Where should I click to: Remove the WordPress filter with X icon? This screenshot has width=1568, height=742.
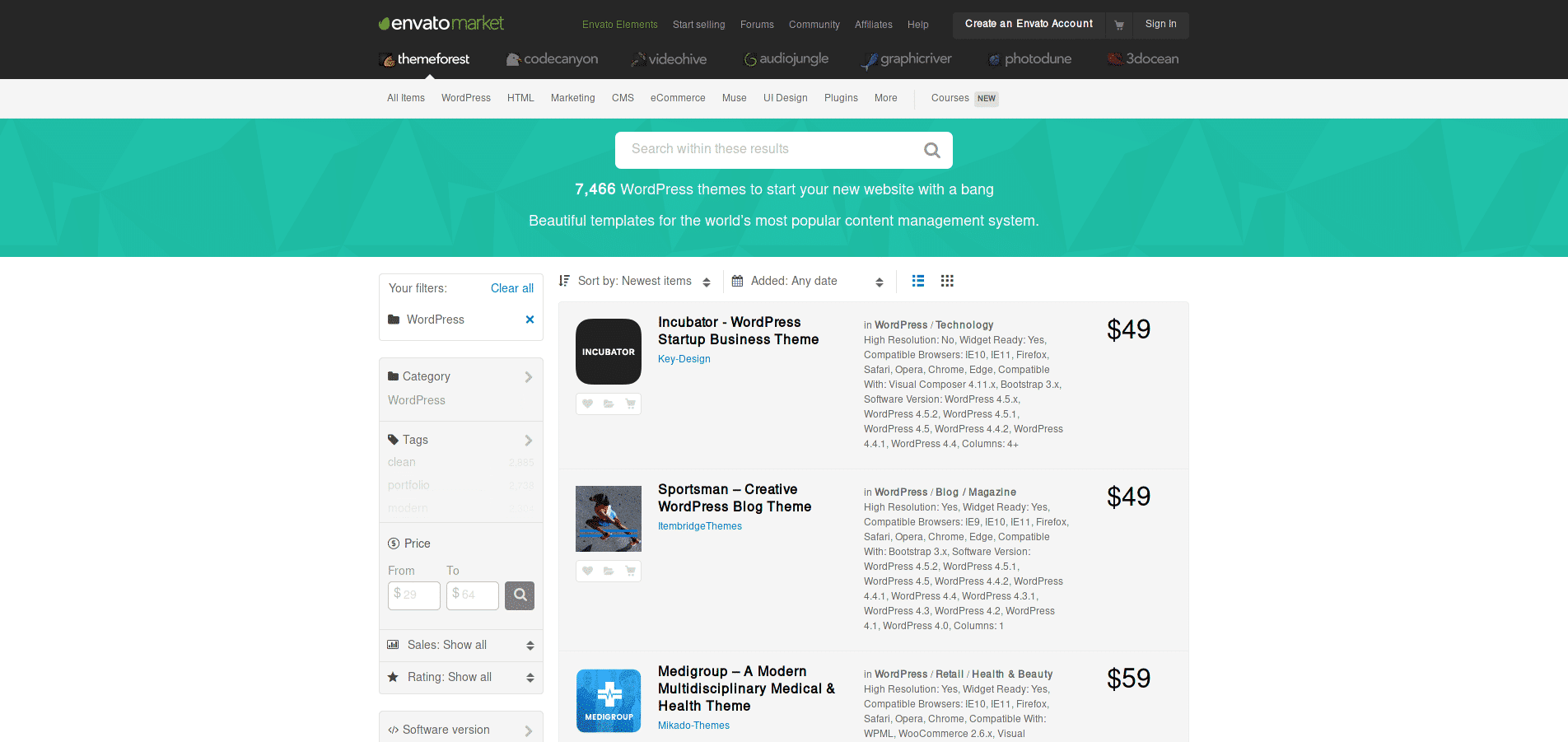click(x=530, y=320)
